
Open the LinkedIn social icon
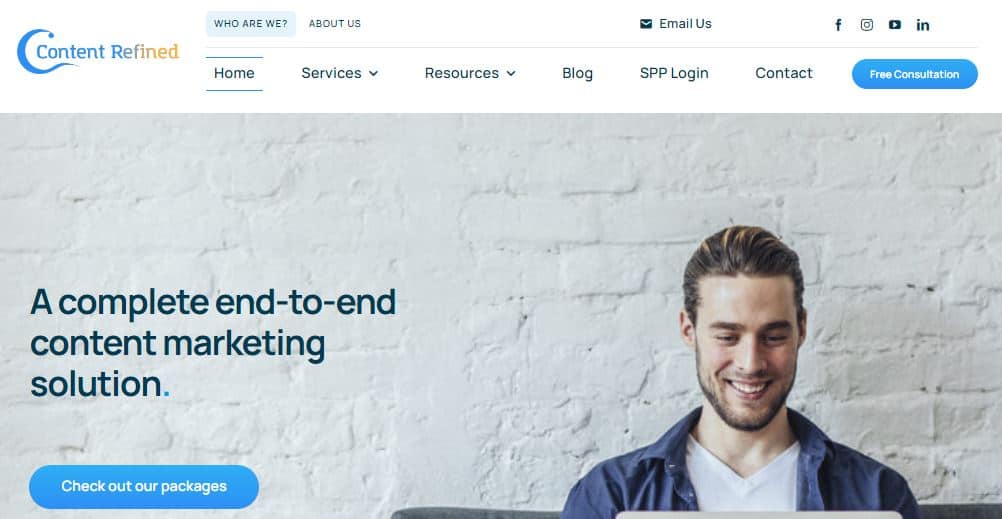923,25
